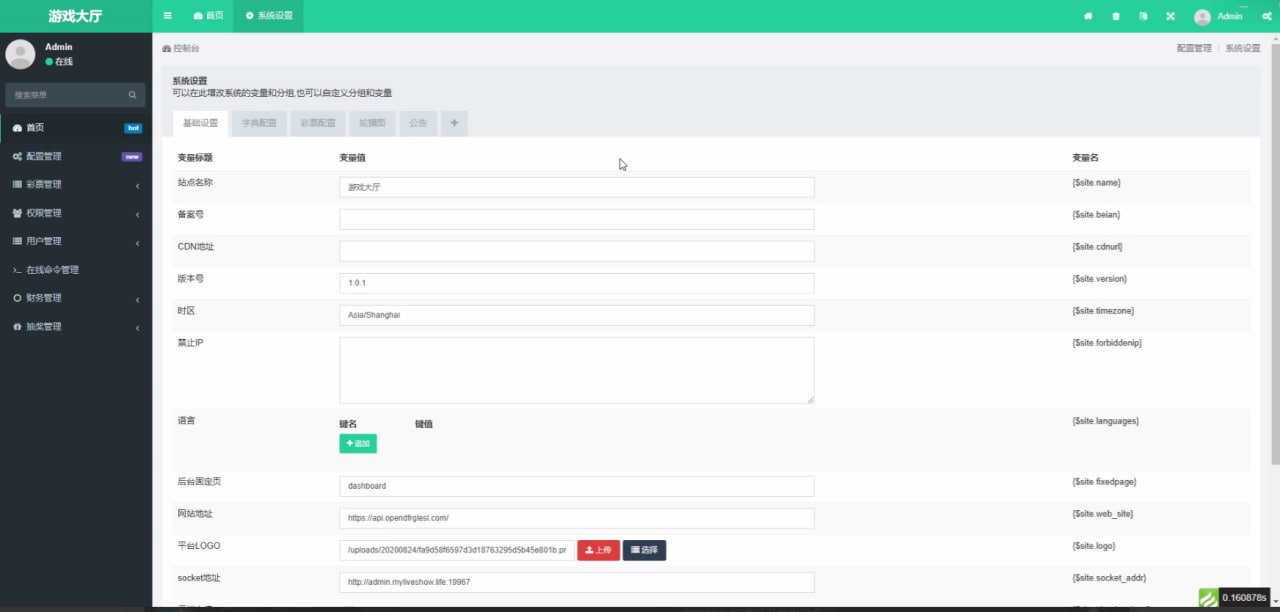This screenshot has width=1280, height=612.
Task: Toggle the sidebar hamburger menu icon
Action: 167,16
